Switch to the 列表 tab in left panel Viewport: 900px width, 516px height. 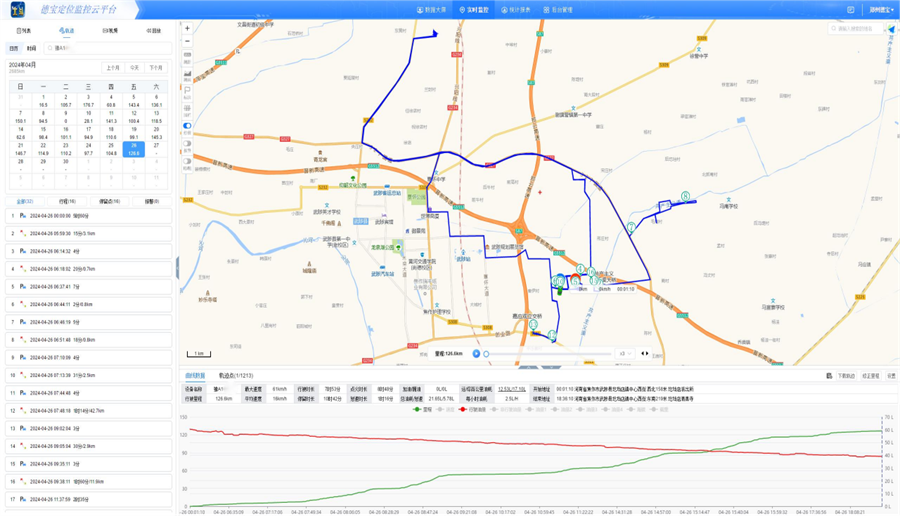click(x=23, y=31)
